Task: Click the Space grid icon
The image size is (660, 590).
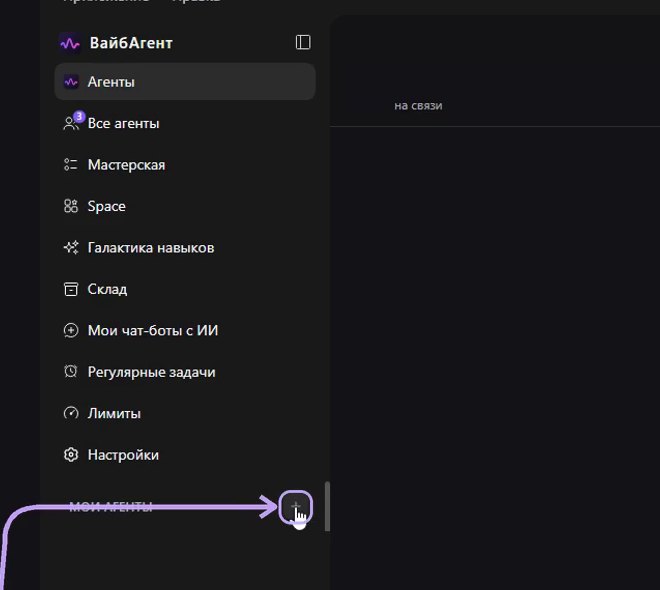Action: pos(71,206)
